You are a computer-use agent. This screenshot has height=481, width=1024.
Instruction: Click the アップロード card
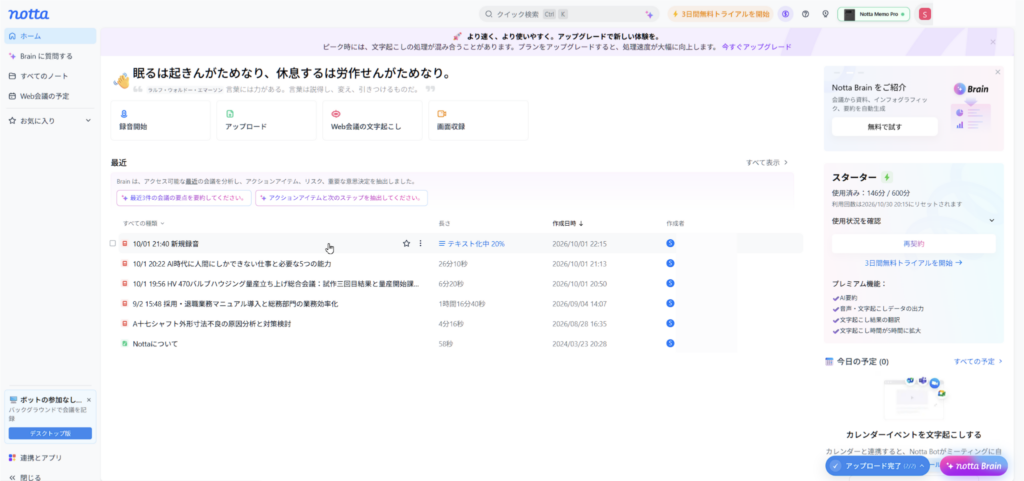[266, 120]
